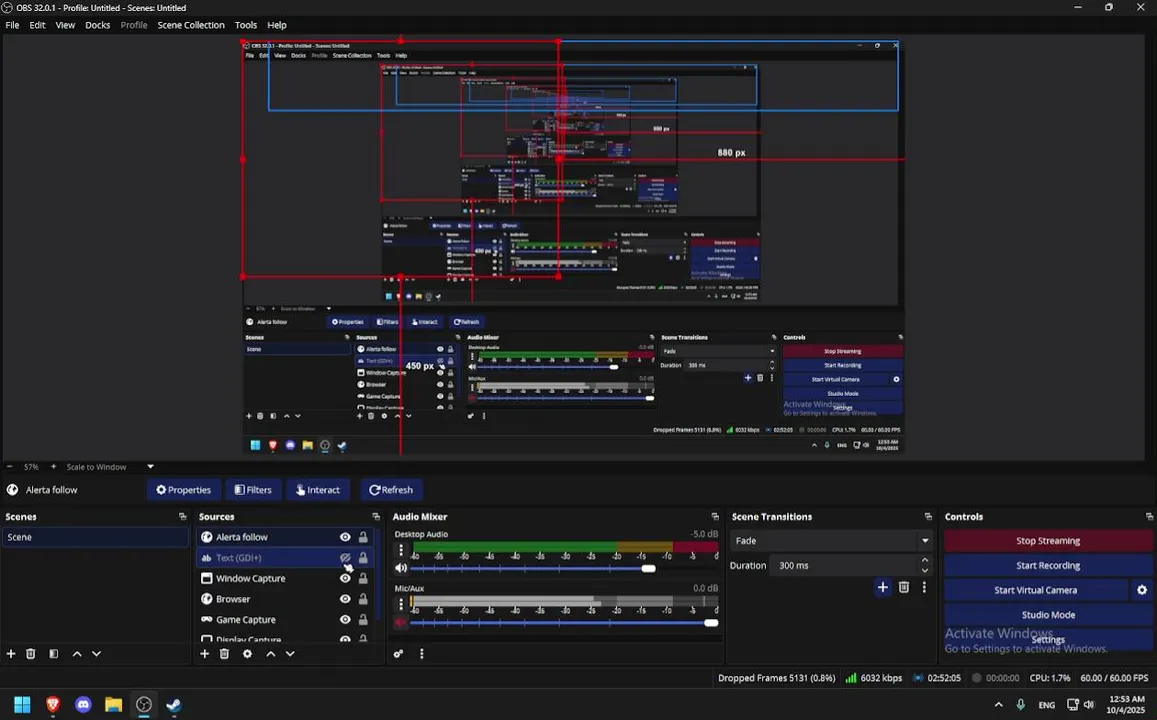This screenshot has height=720, width=1157.
Task: Open Edit menu
Action: click(38, 25)
